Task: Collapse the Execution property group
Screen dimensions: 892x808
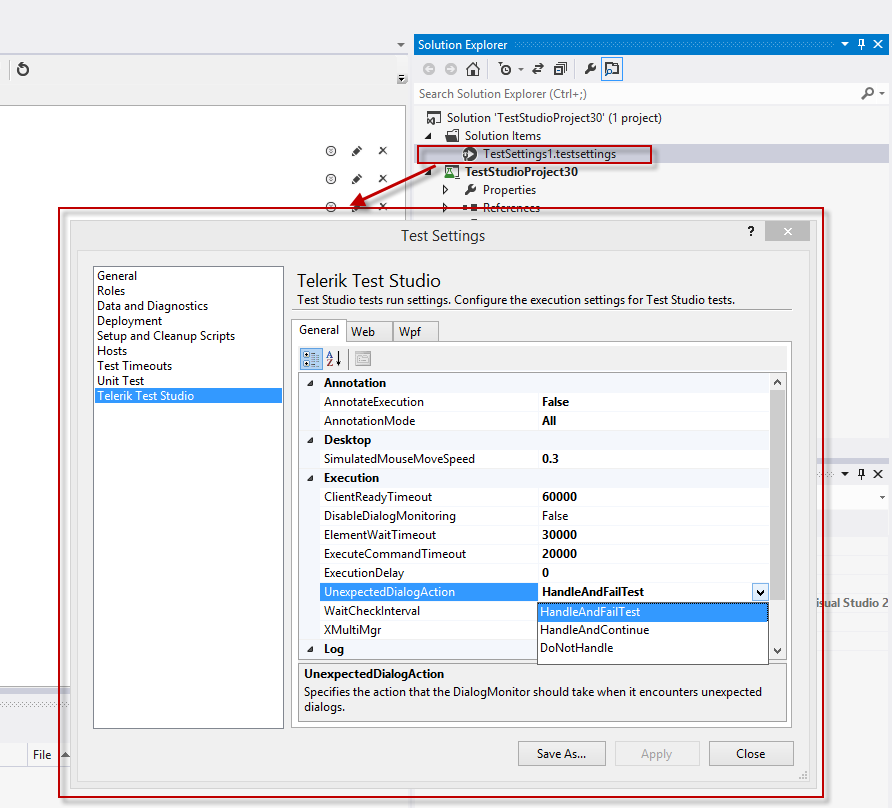Action: 311,478
